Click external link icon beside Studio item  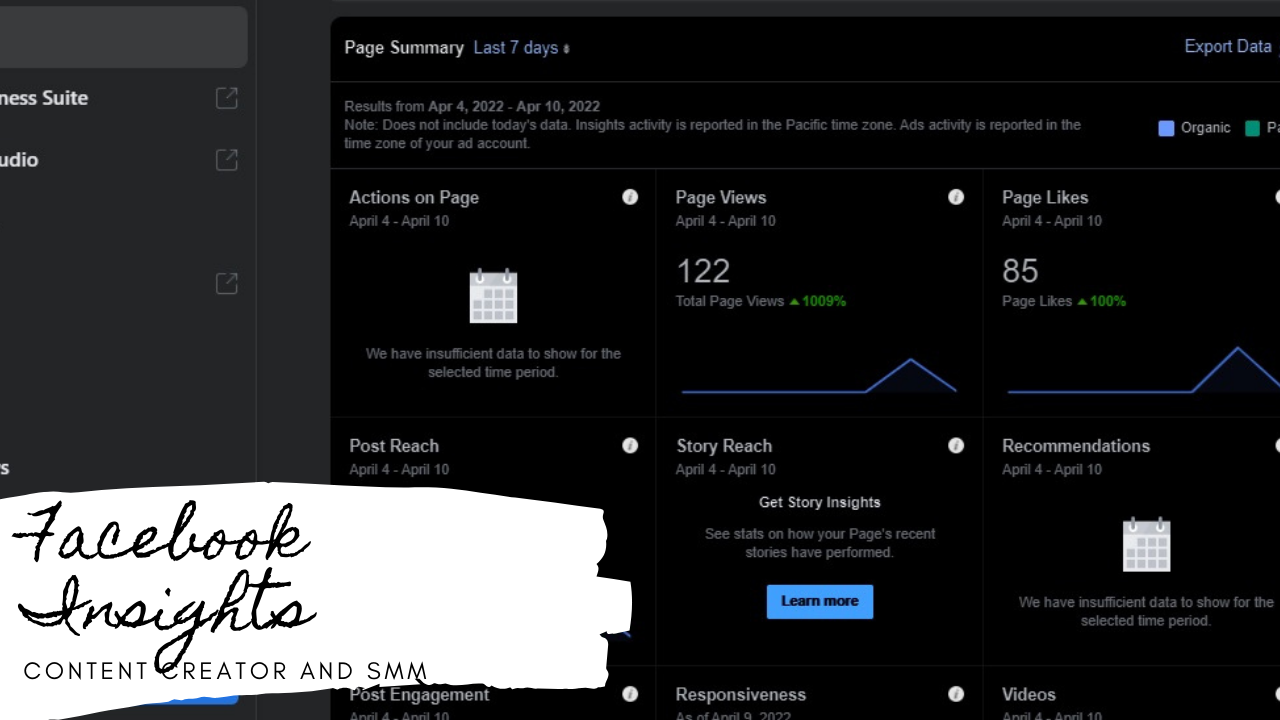coord(227,160)
